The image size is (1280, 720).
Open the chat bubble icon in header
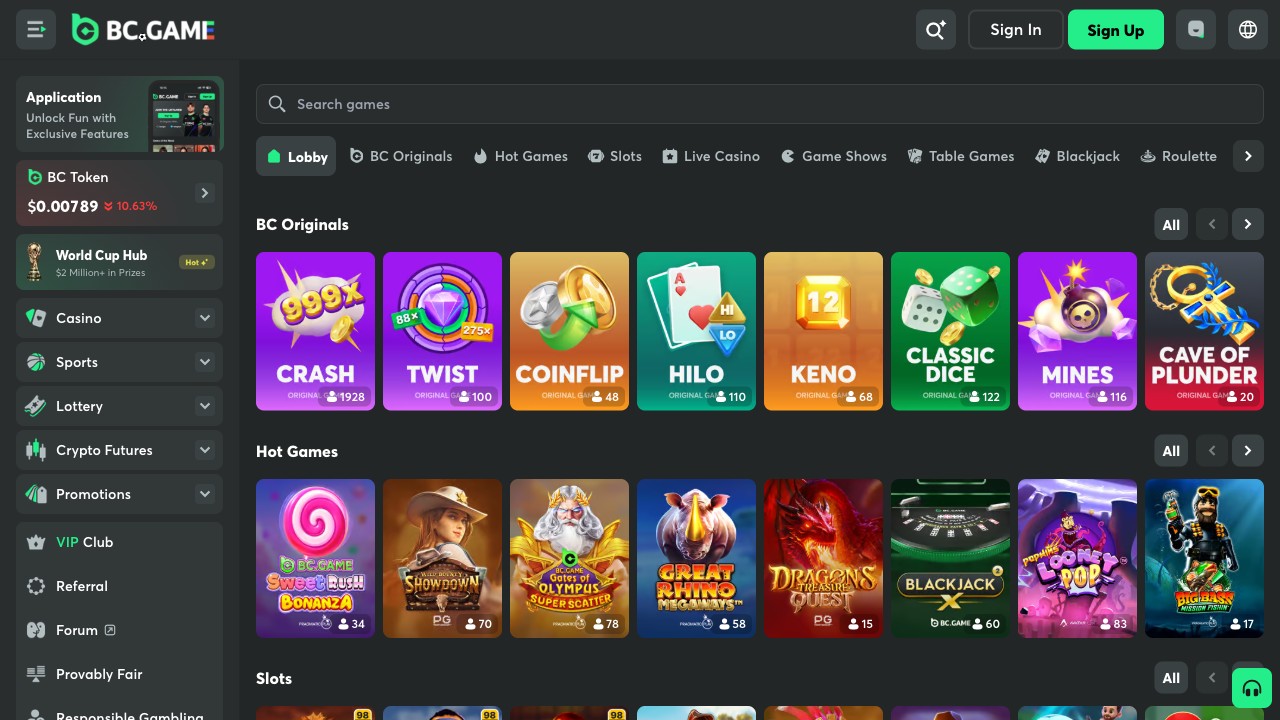(1196, 30)
